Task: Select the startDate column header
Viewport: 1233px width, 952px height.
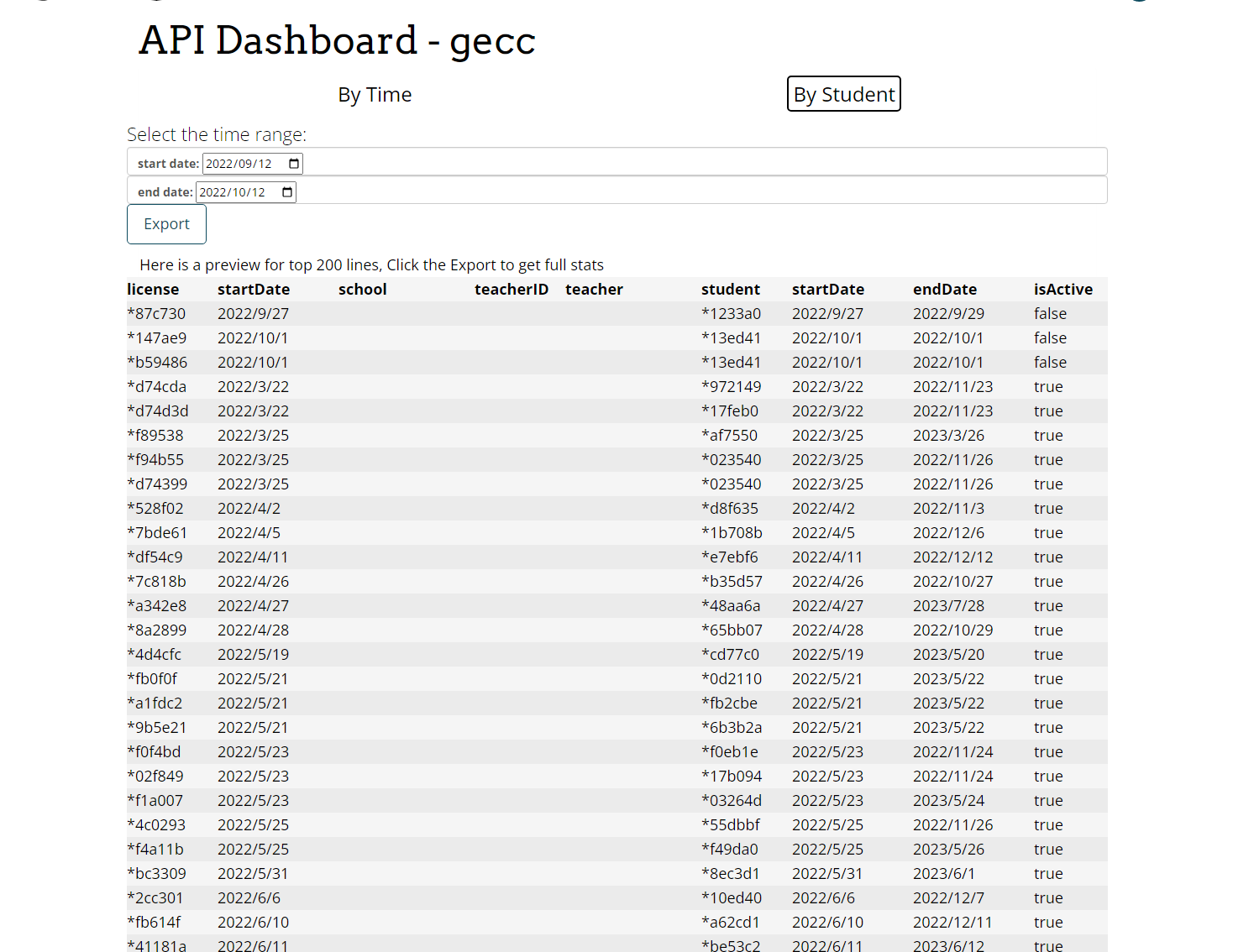Action: [253, 289]
